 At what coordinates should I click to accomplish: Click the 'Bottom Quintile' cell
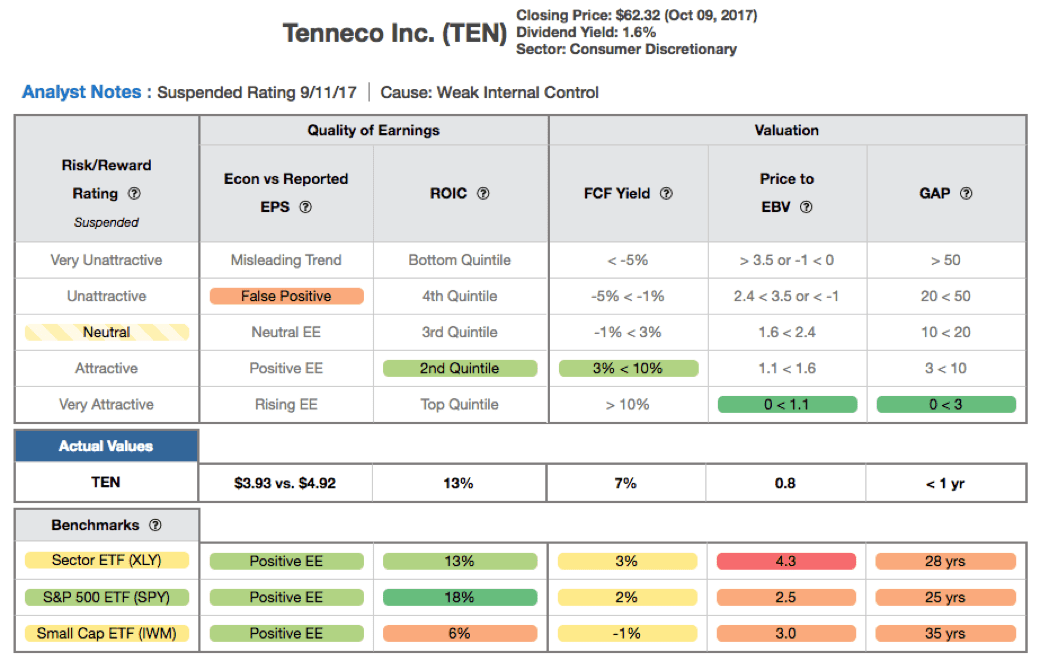[x=460, y=260]
